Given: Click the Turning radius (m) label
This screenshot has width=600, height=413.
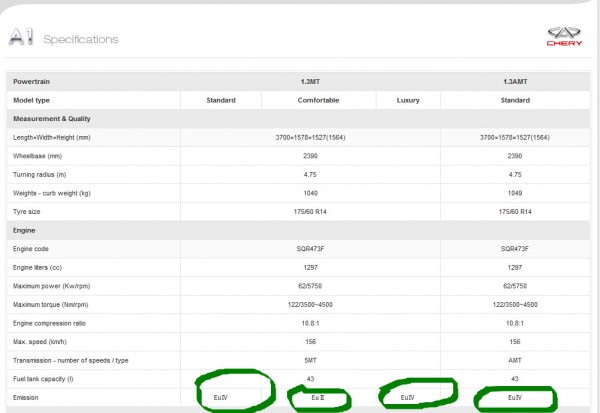Looking at the screenshot, I should coord(39,175).
